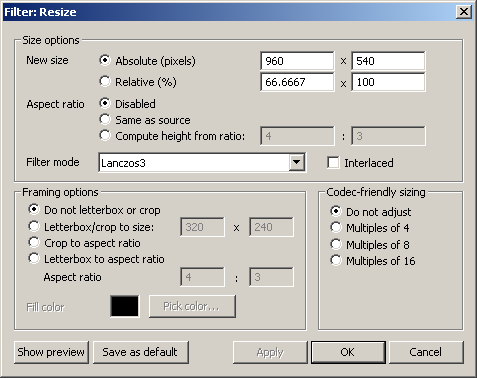Click the Show preview button
The height and width of the screenshot is (378, 477).
click(x=51, y=352)
